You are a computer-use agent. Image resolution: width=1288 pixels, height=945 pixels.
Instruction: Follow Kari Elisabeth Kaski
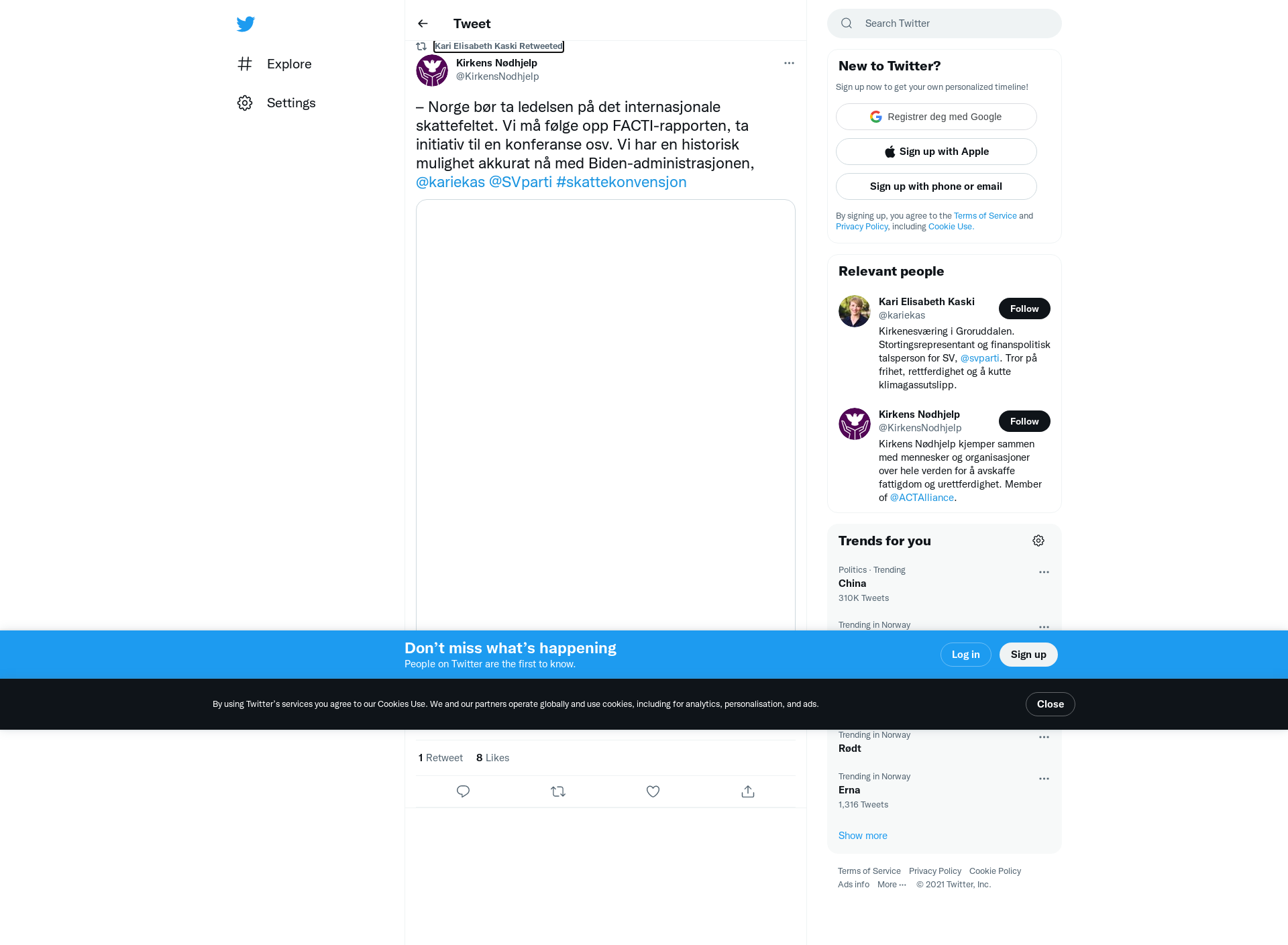pos(1024,309)
